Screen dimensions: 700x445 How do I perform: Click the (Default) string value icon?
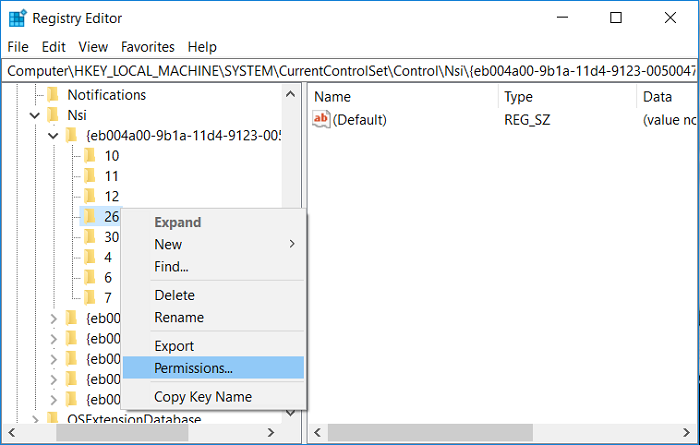(321, 120)
